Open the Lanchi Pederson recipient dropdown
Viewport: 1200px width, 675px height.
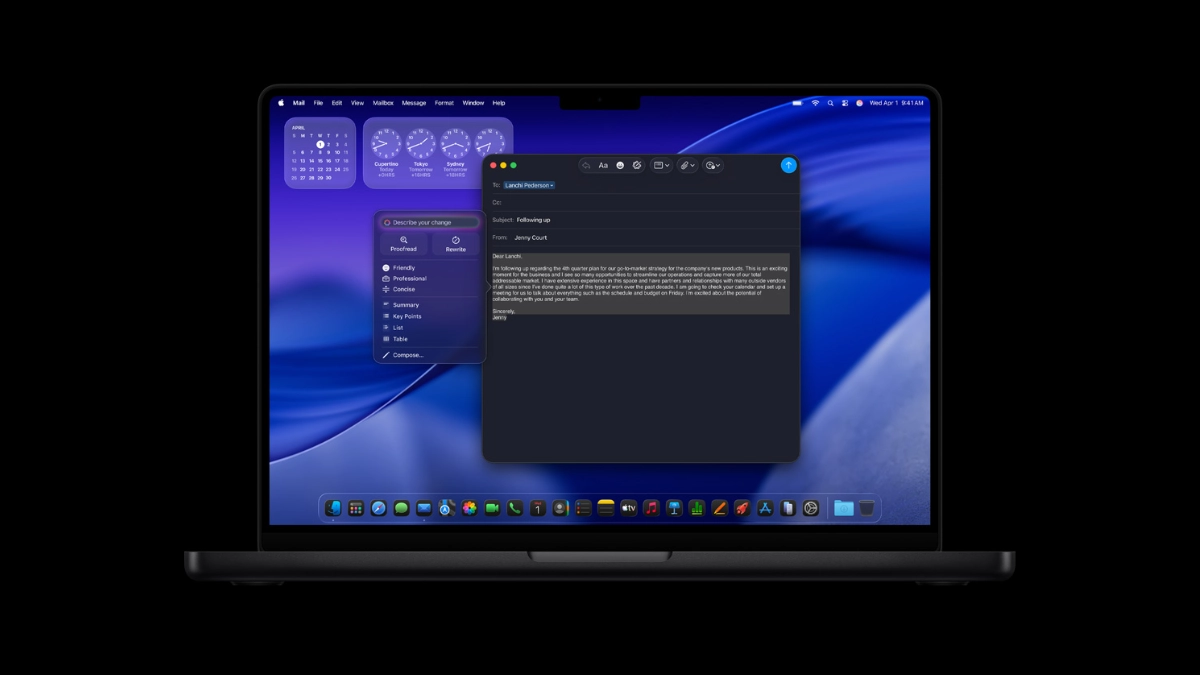[529, 185]
